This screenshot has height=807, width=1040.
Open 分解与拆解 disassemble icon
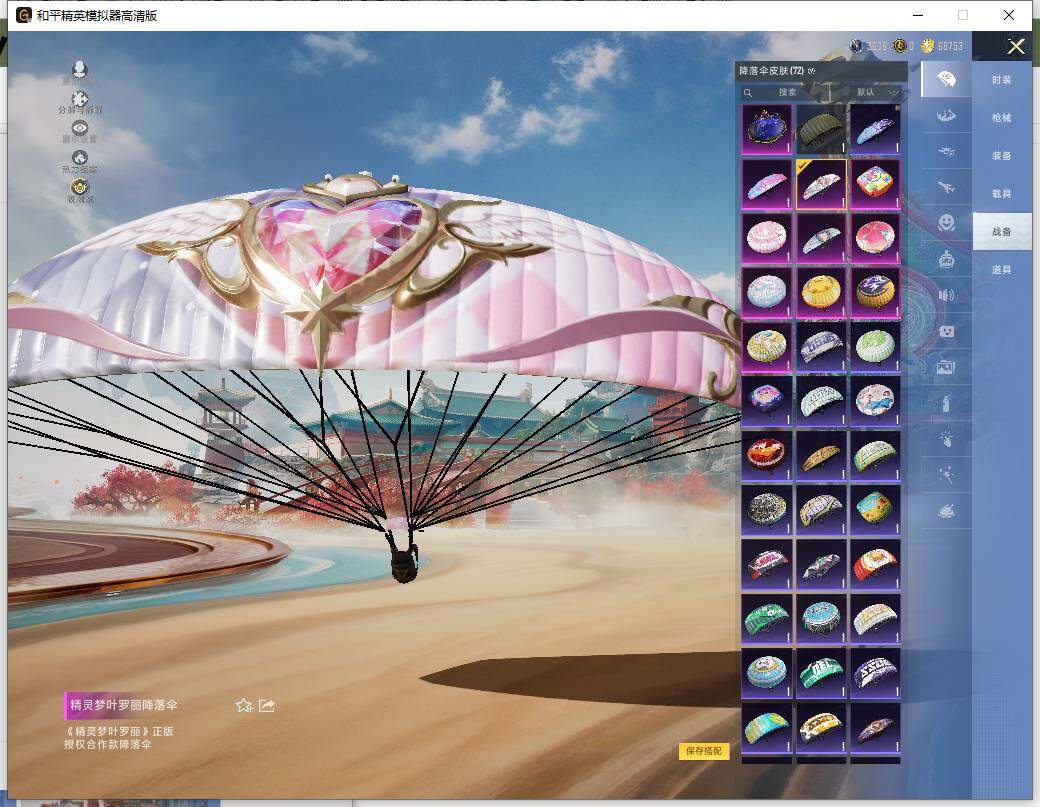pyautogui.click(x=80, y=101)
